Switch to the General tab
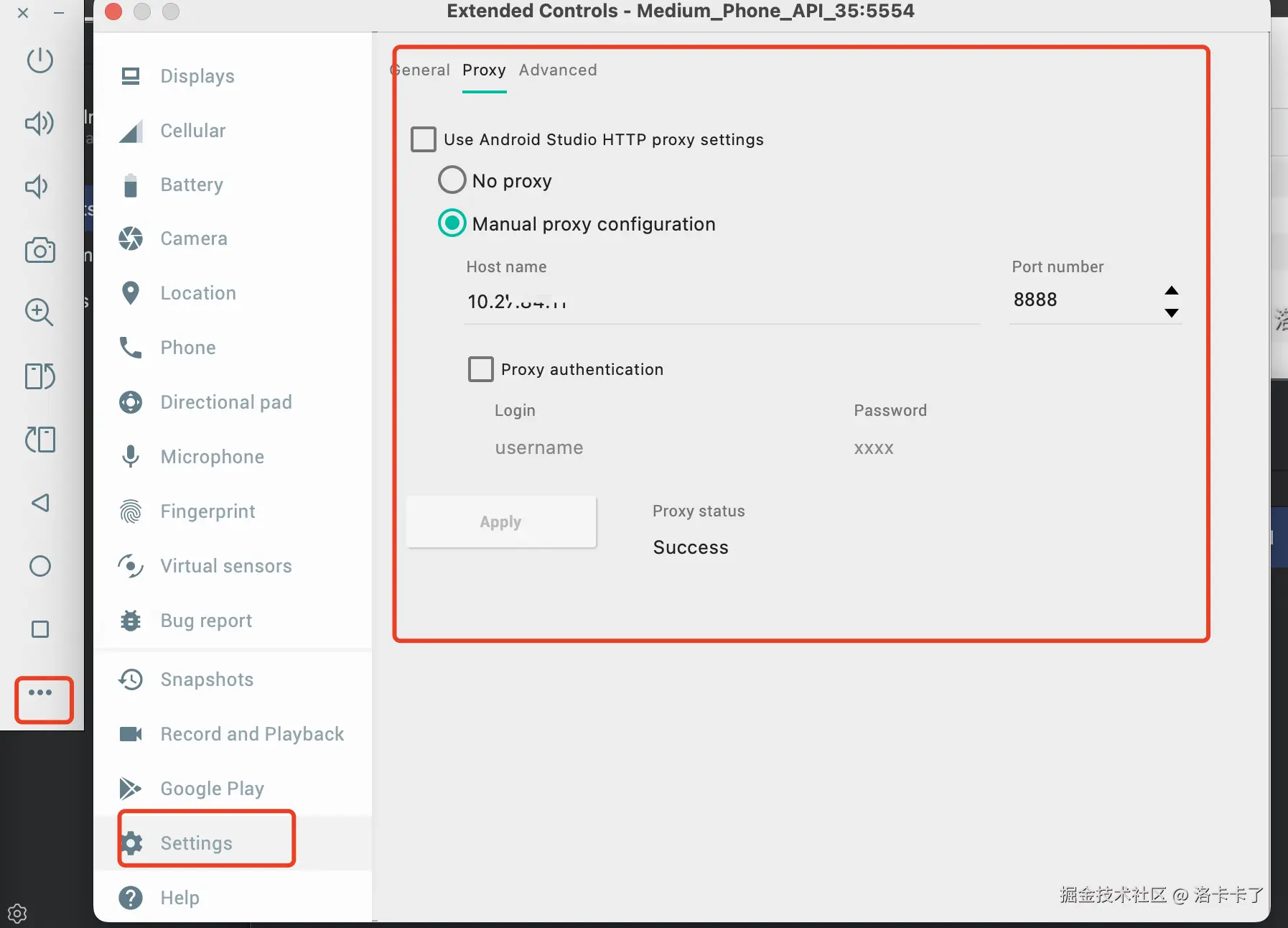The height and width of the screenshot is (928, 1288). [421, 70]
